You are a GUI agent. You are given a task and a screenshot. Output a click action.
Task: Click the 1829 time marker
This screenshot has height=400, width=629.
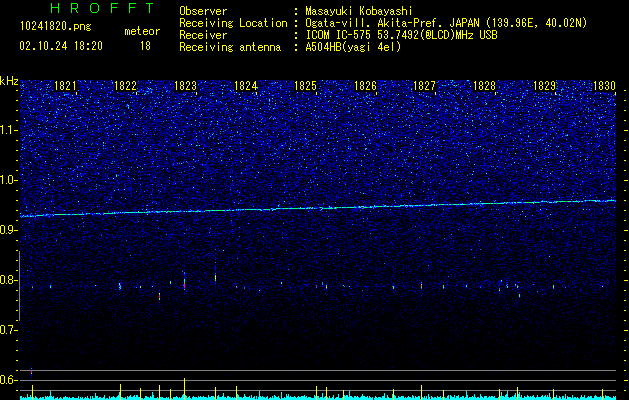coord(544,86)
